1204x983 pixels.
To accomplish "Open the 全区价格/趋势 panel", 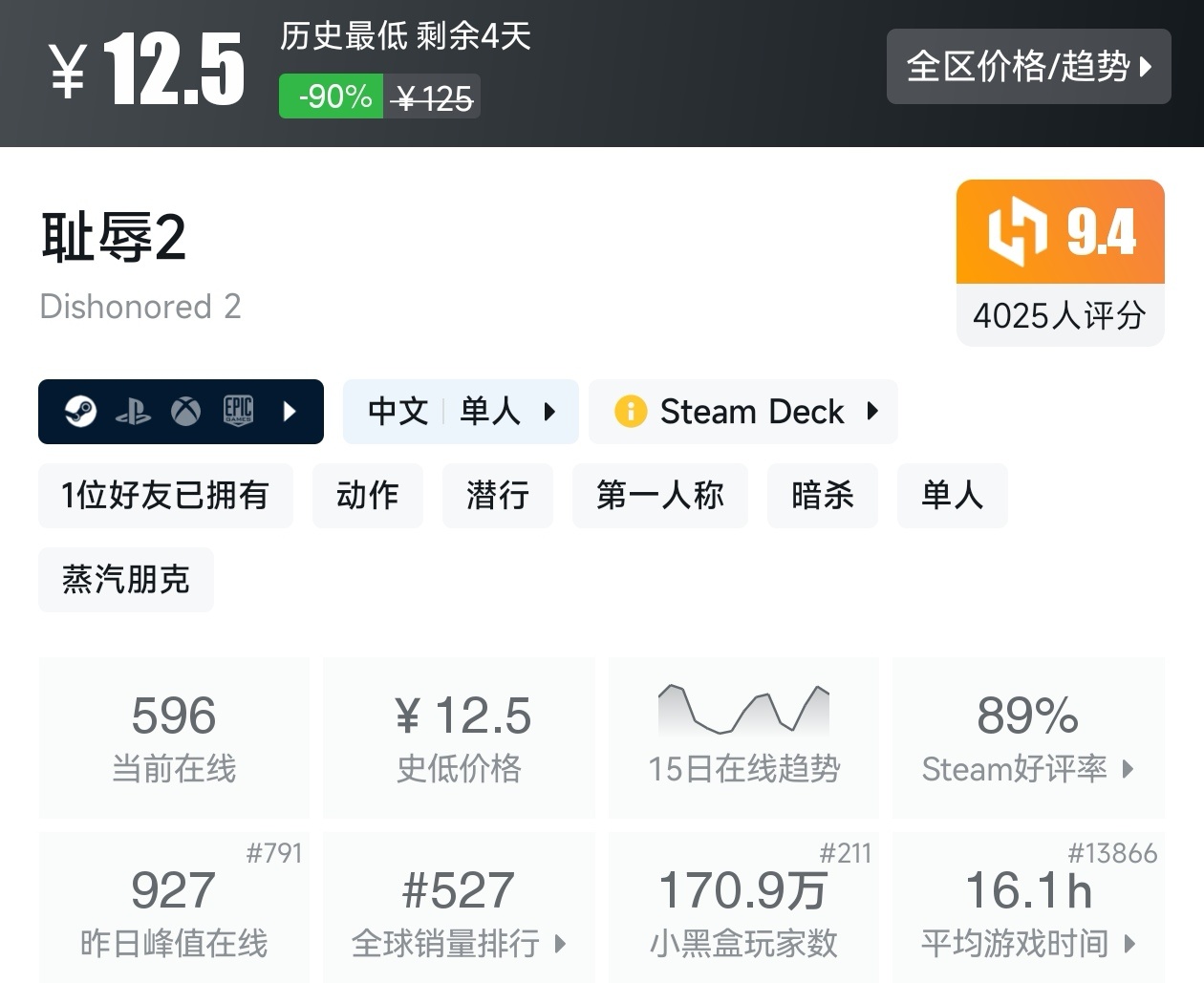I will [1029, 67].
